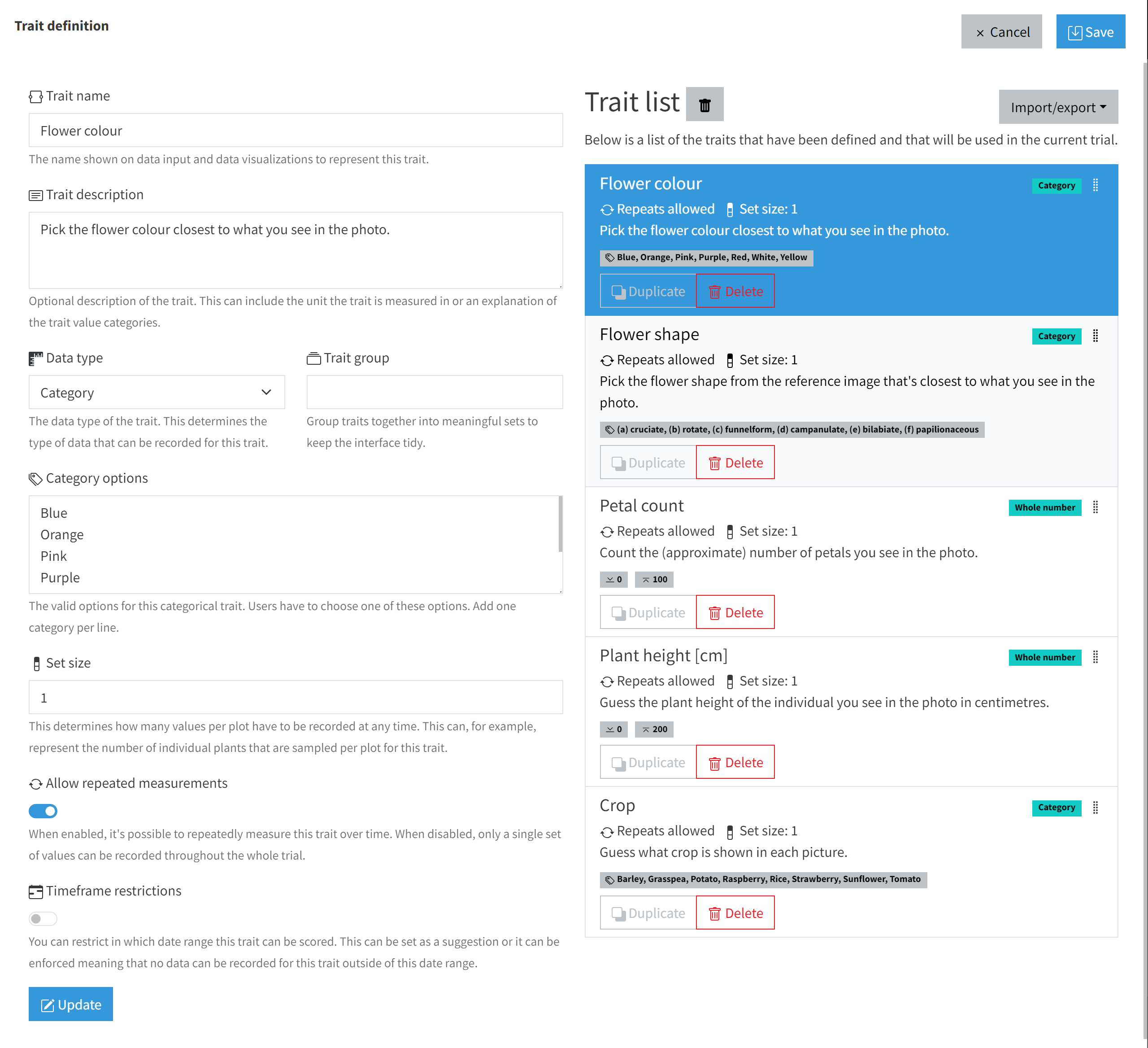This screenshot has width=1148, height=1048.
Task: Click the Category options scrollbar
Action: click(560, 524)
